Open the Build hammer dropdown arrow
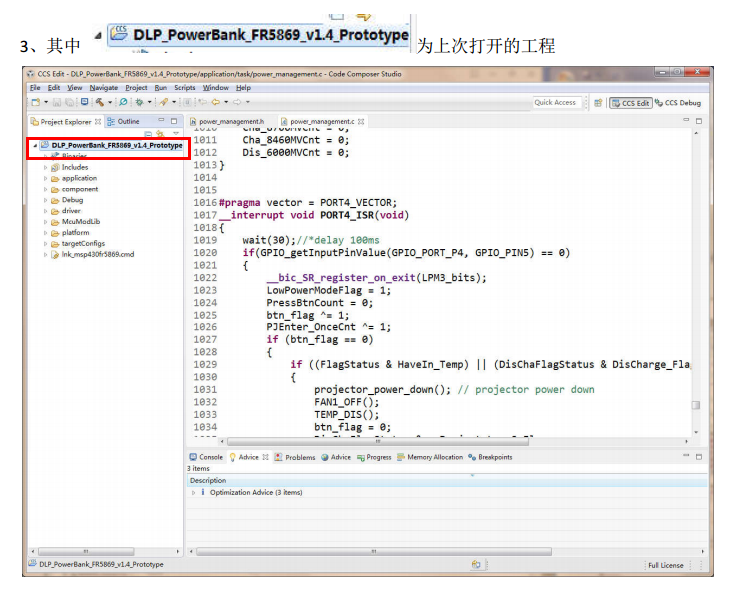 pos(110,102)
